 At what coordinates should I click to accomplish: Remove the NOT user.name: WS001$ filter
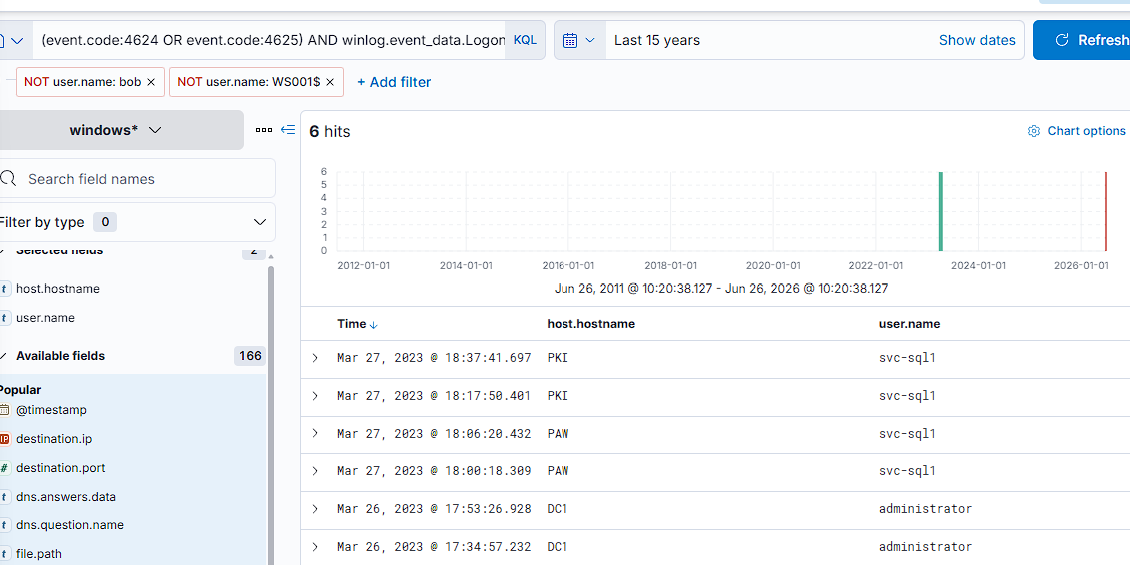tap(330, 82)
